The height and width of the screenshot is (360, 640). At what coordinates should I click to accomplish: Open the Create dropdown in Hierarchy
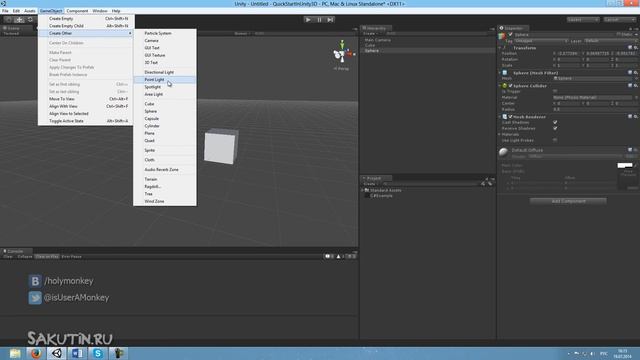click(x=370, y=33)
